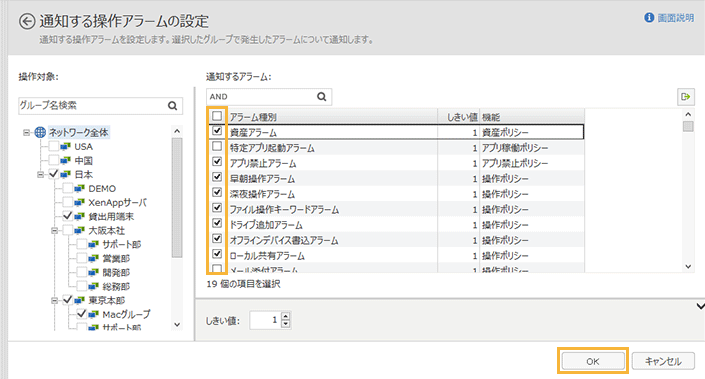Click the 貸出用端末 group computer icon
This screenshot has width=705, height=379.
[x=80, y=217]
